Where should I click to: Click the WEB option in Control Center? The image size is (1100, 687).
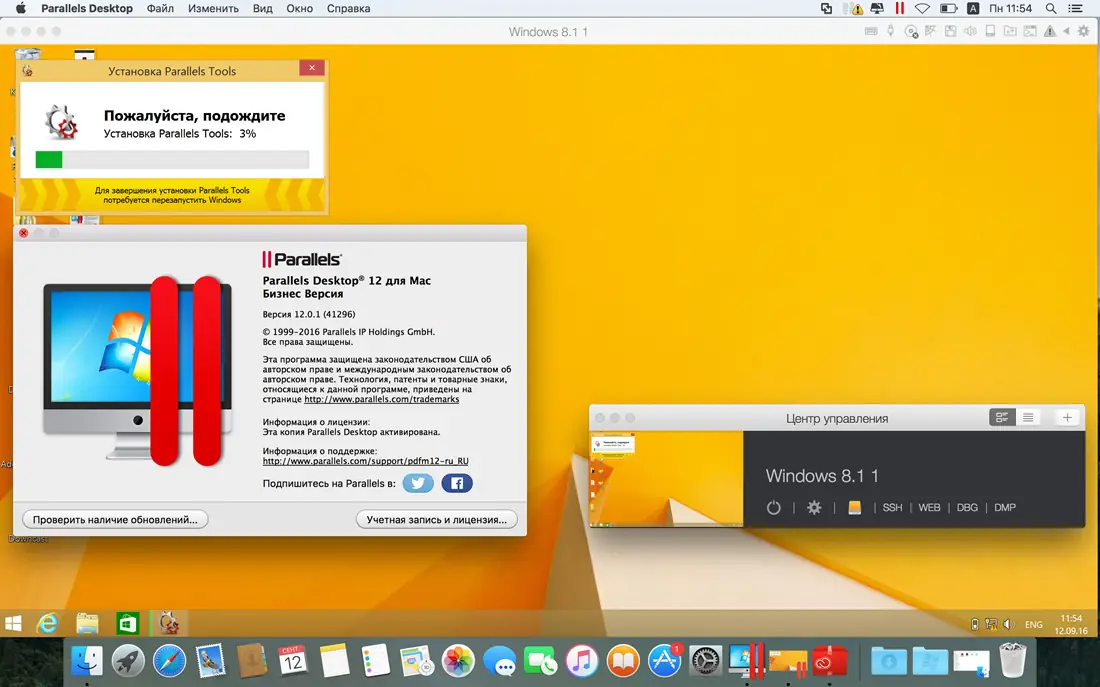[930, 507]
